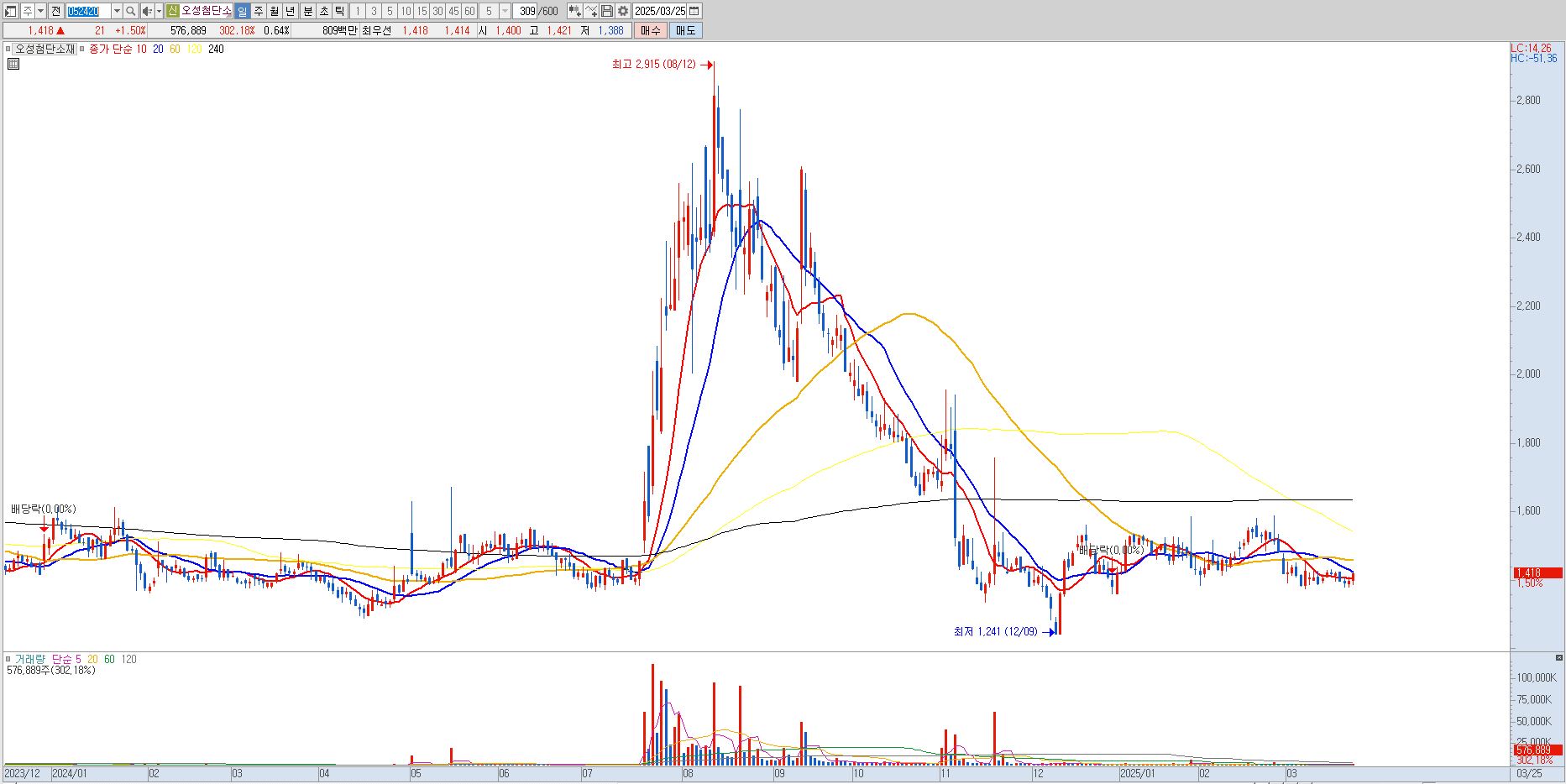Open the interval dropdown beside 5
The width and height of the screenshot is (1566, 784).
click(505, 11)
